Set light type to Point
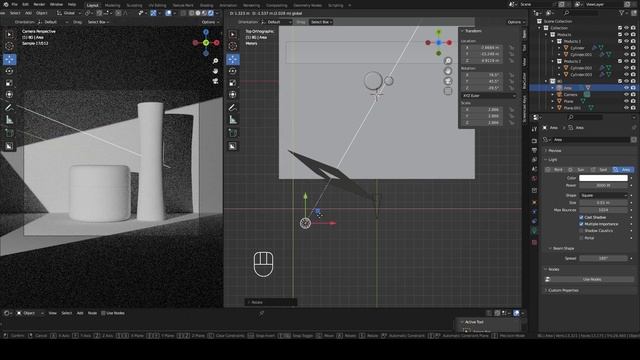The width and height of the screenshot is (640, 360). 555,169
